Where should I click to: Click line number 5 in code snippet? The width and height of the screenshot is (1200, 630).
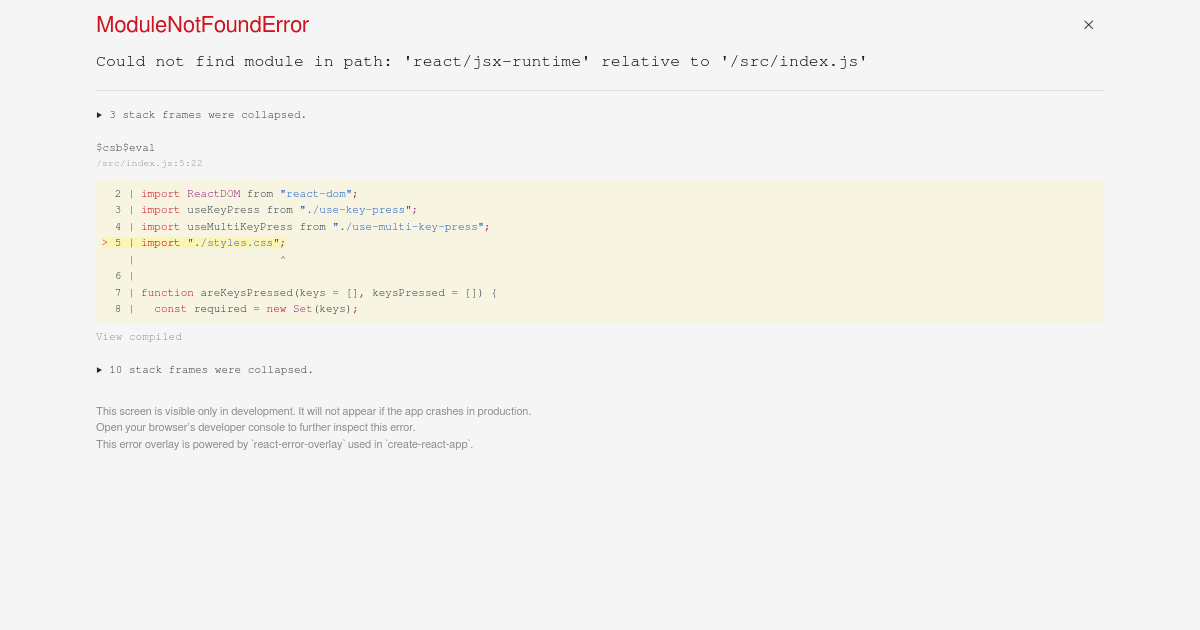(117, 242)
